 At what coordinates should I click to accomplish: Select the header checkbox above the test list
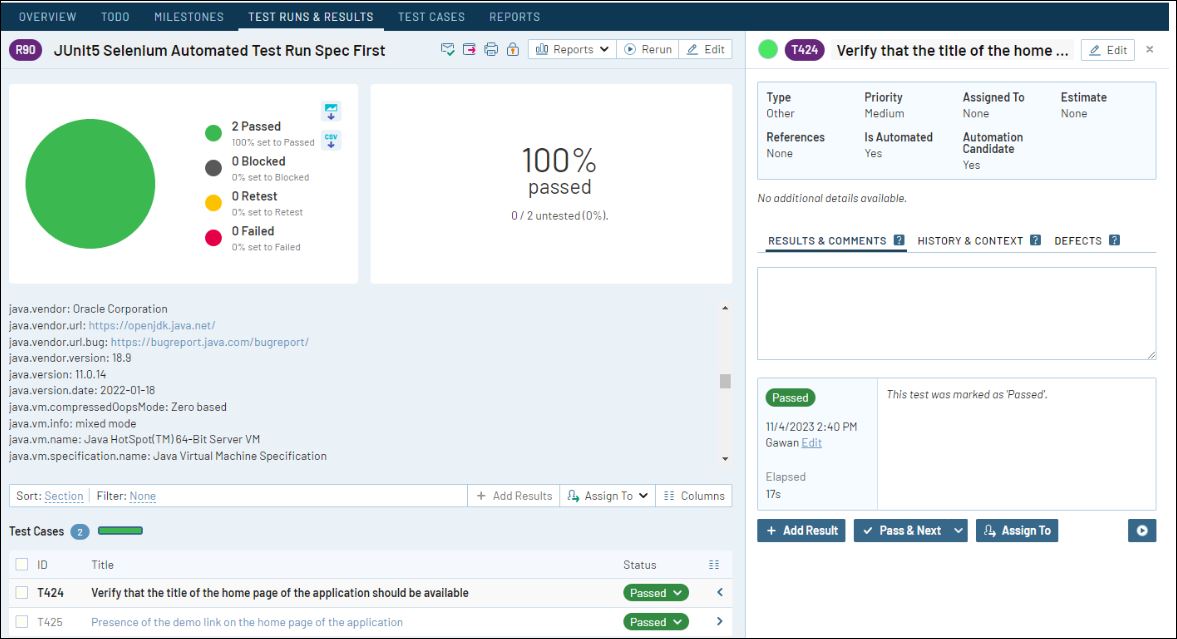20,564
